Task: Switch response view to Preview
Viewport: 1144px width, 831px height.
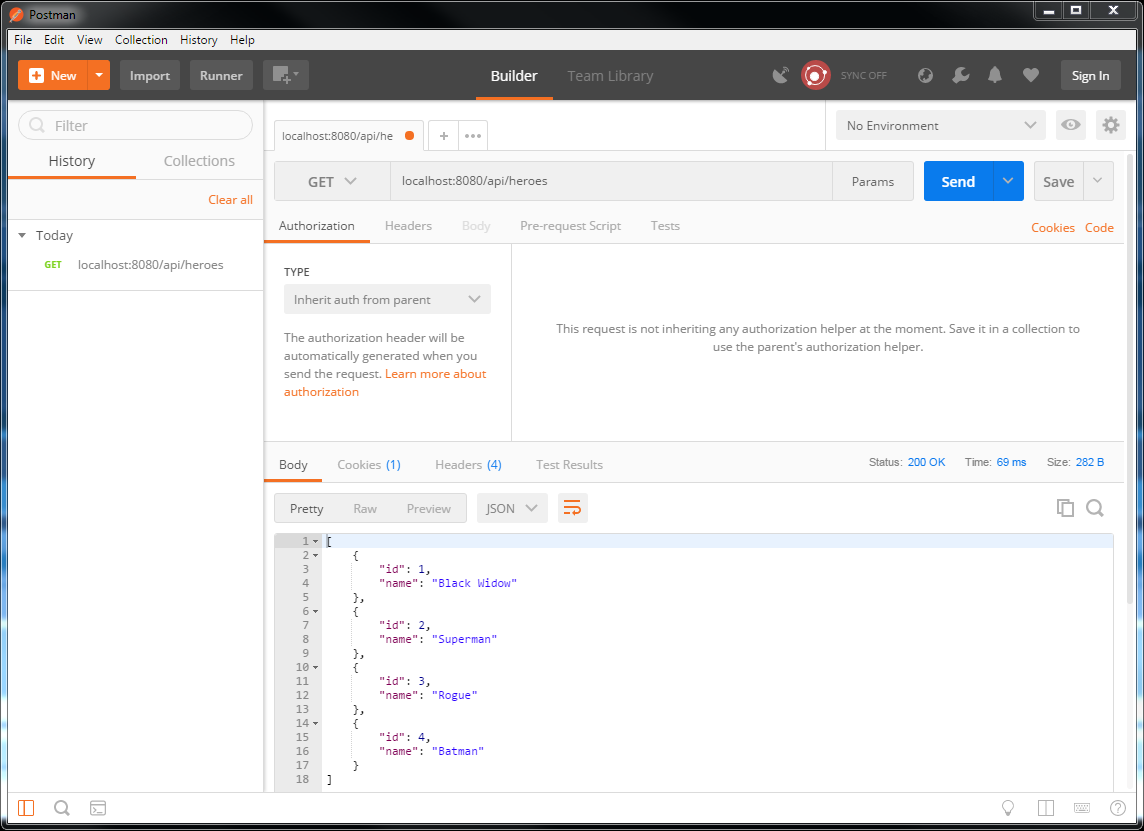Action: 428,509
